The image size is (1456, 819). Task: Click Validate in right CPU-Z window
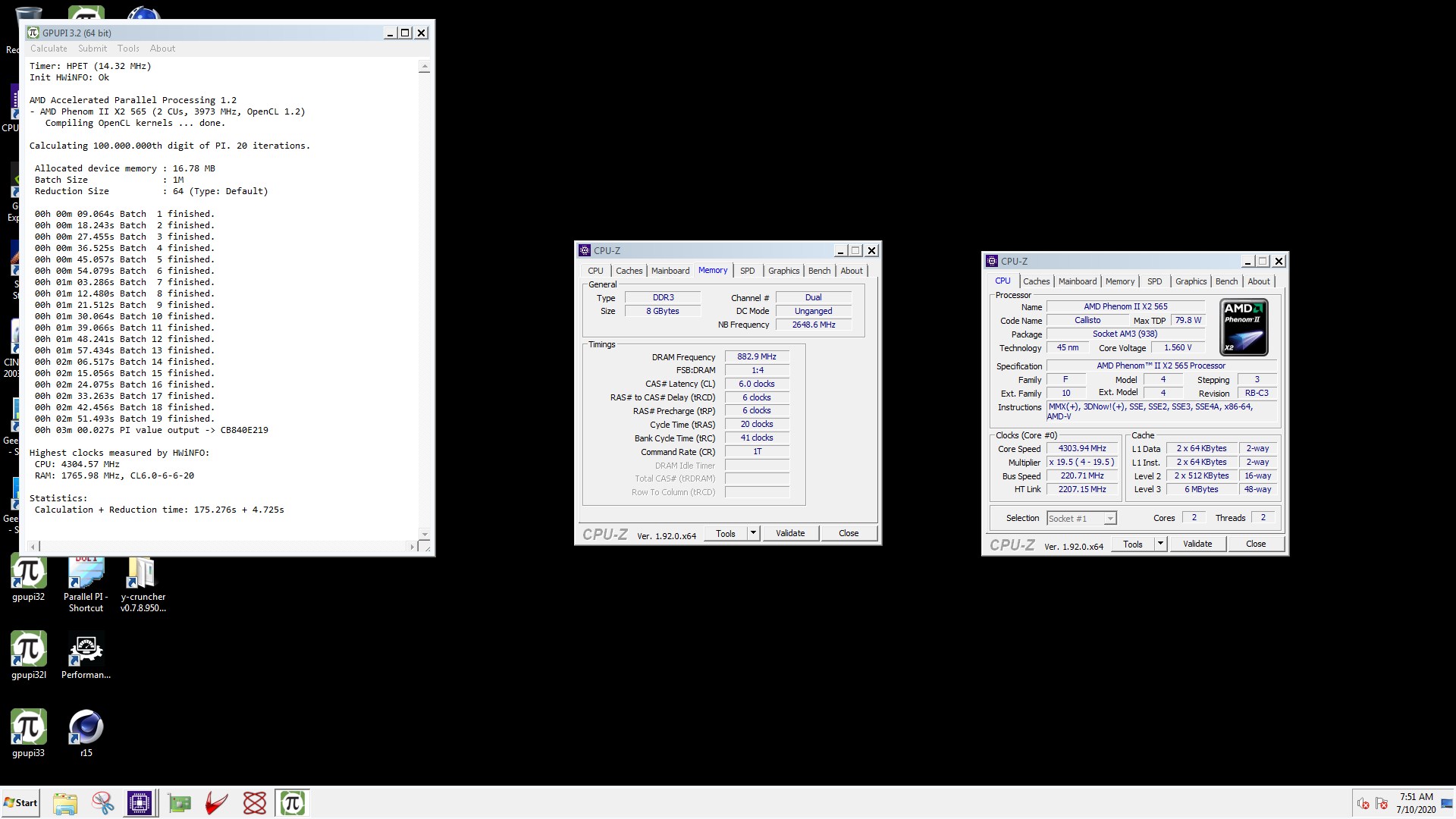(1197, 544)
